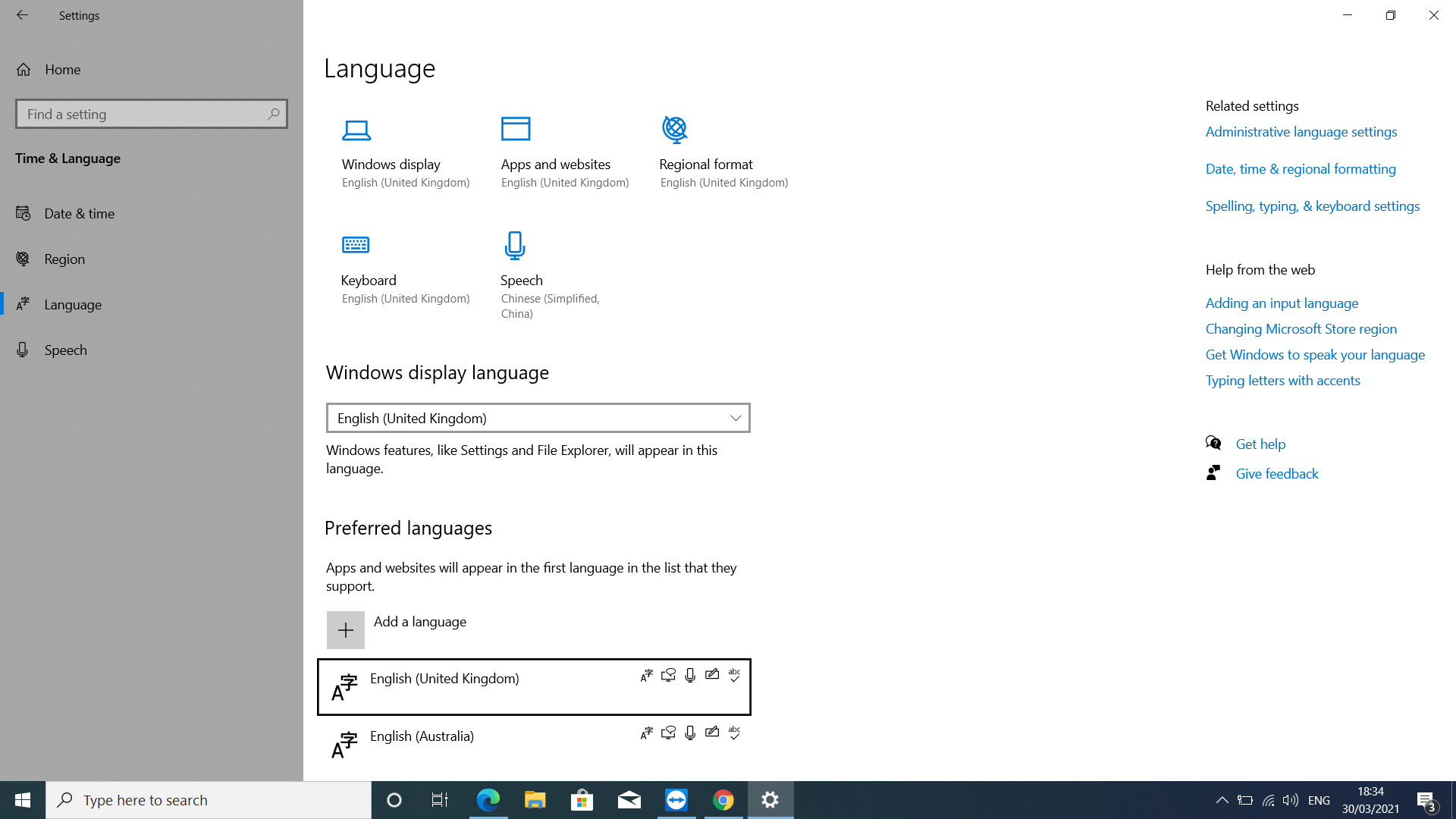The height and width of the screenshot is (819, 1456).
Task: Click handwriting icon for English (United Kingdom)
Action: [712, 674]
